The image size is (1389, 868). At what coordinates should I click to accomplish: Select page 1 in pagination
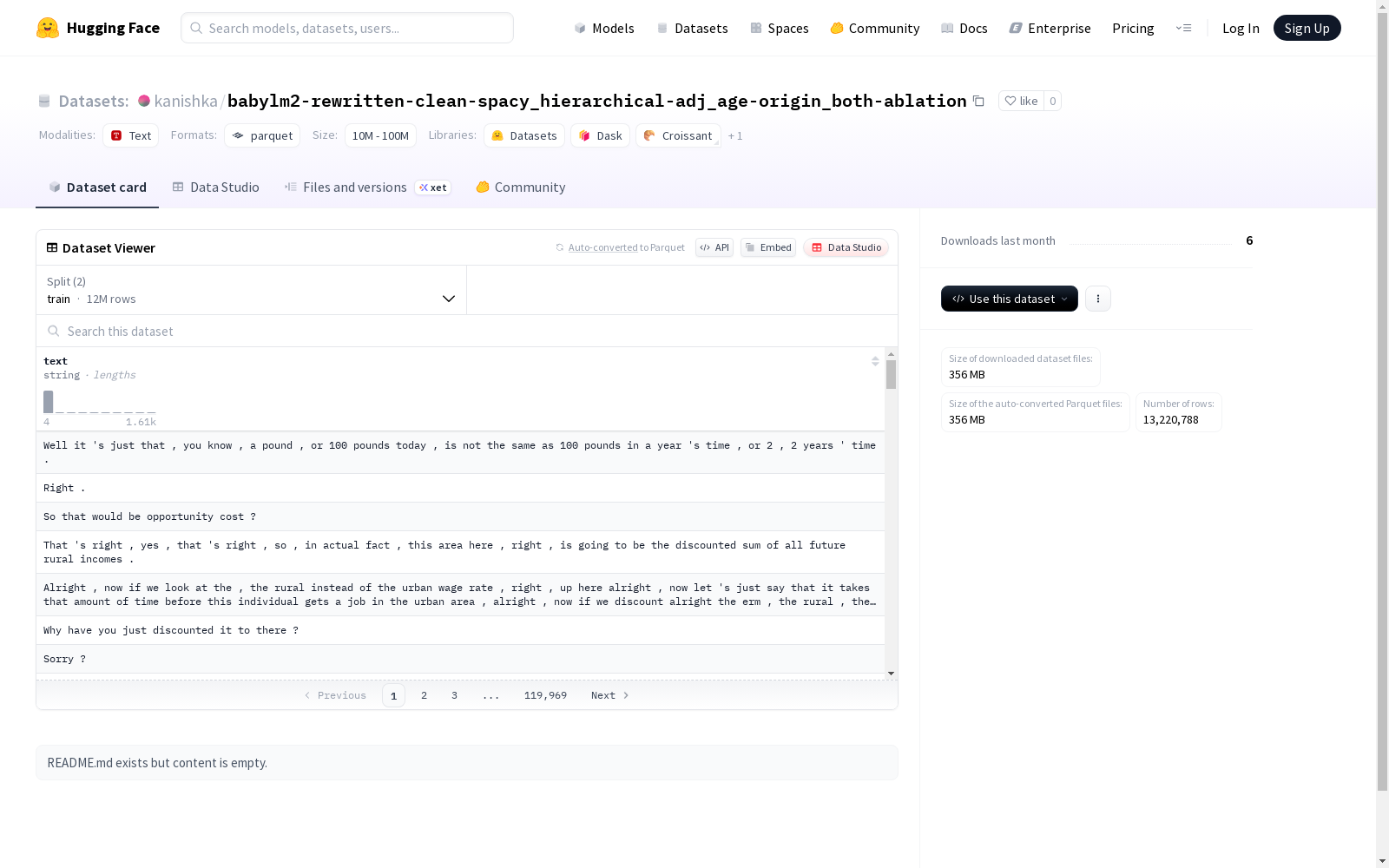393,695
